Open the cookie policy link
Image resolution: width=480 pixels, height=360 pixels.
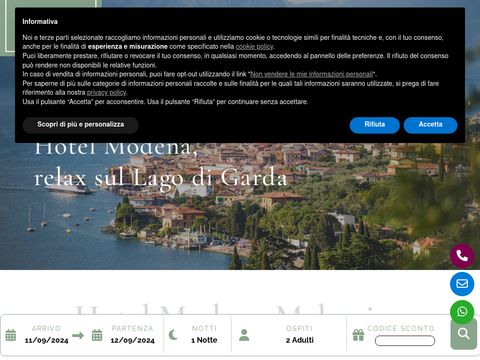tap(254, 47)
